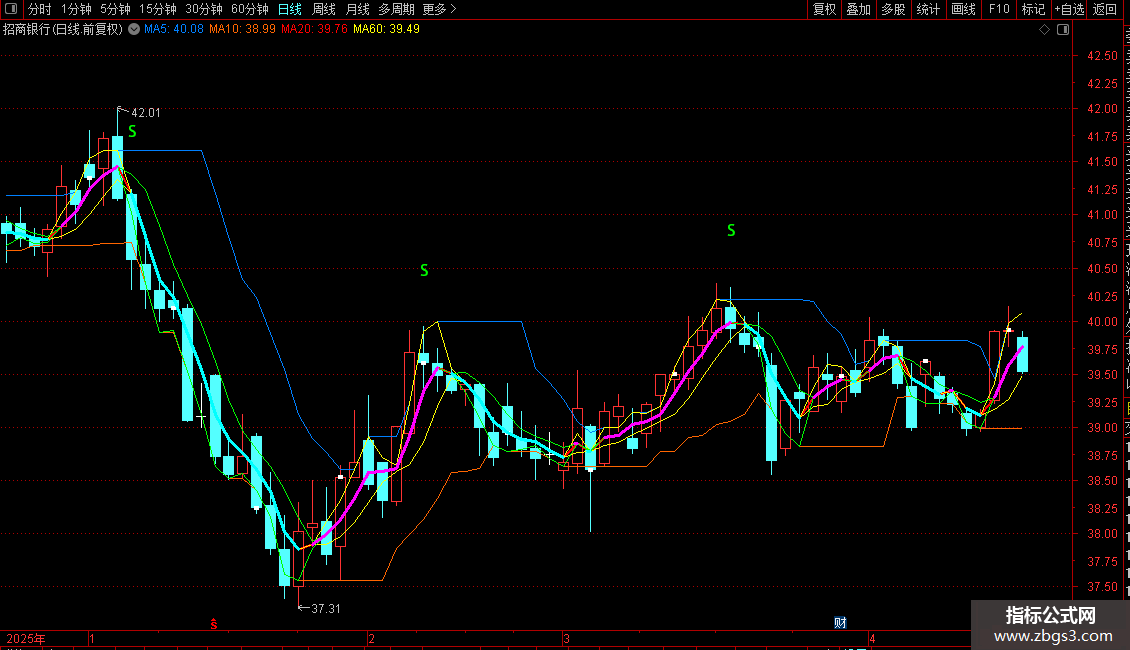The image size is (1130, 650).
Task: Toggle the left sidebar panel icon
Action: 11,9
